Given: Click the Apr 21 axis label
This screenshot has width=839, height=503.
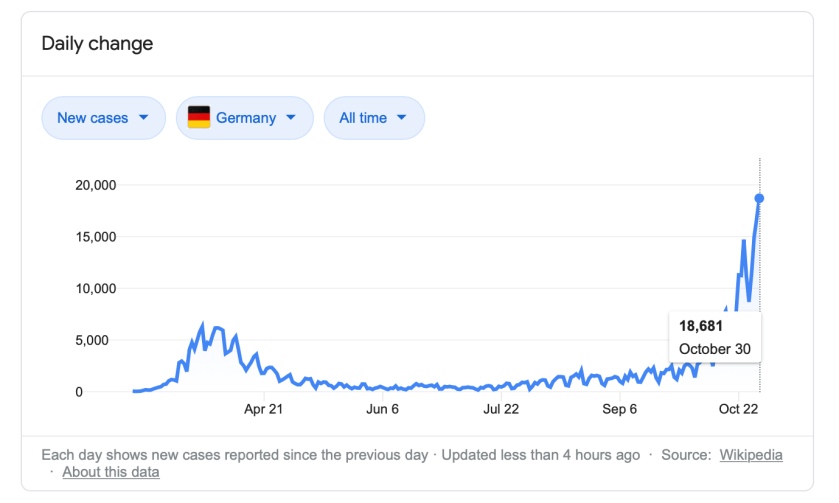Looking at the screenshot, I should (264, 409).
